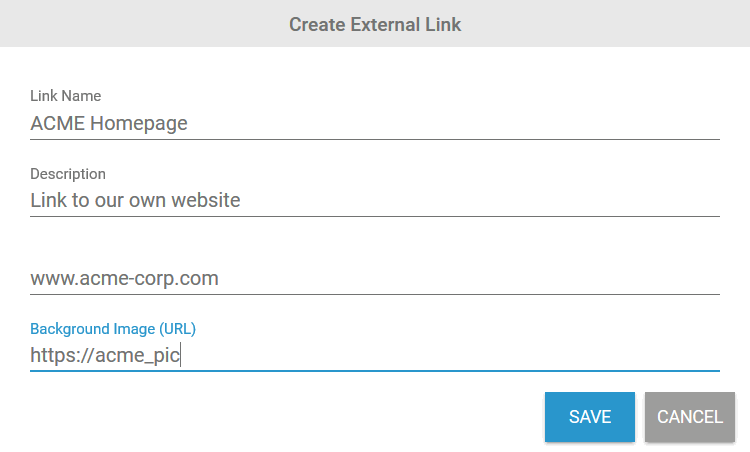Image resolution: width=750 pixels, height=452 pixels.
Task: Select the www.acme-corp.com URL field
Action: pos(375,279)
